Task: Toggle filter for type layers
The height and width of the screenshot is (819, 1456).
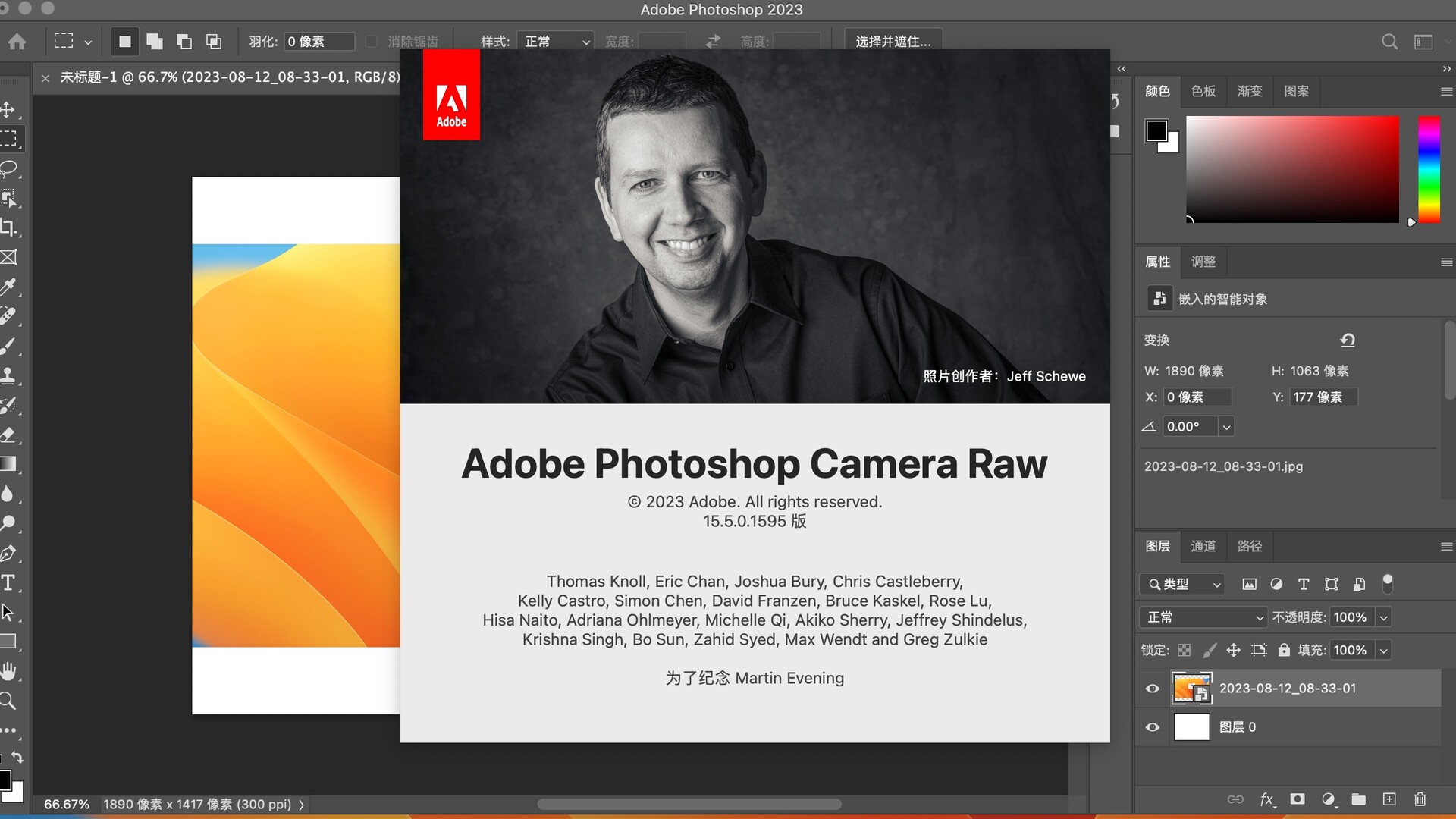Action: 1304,584
